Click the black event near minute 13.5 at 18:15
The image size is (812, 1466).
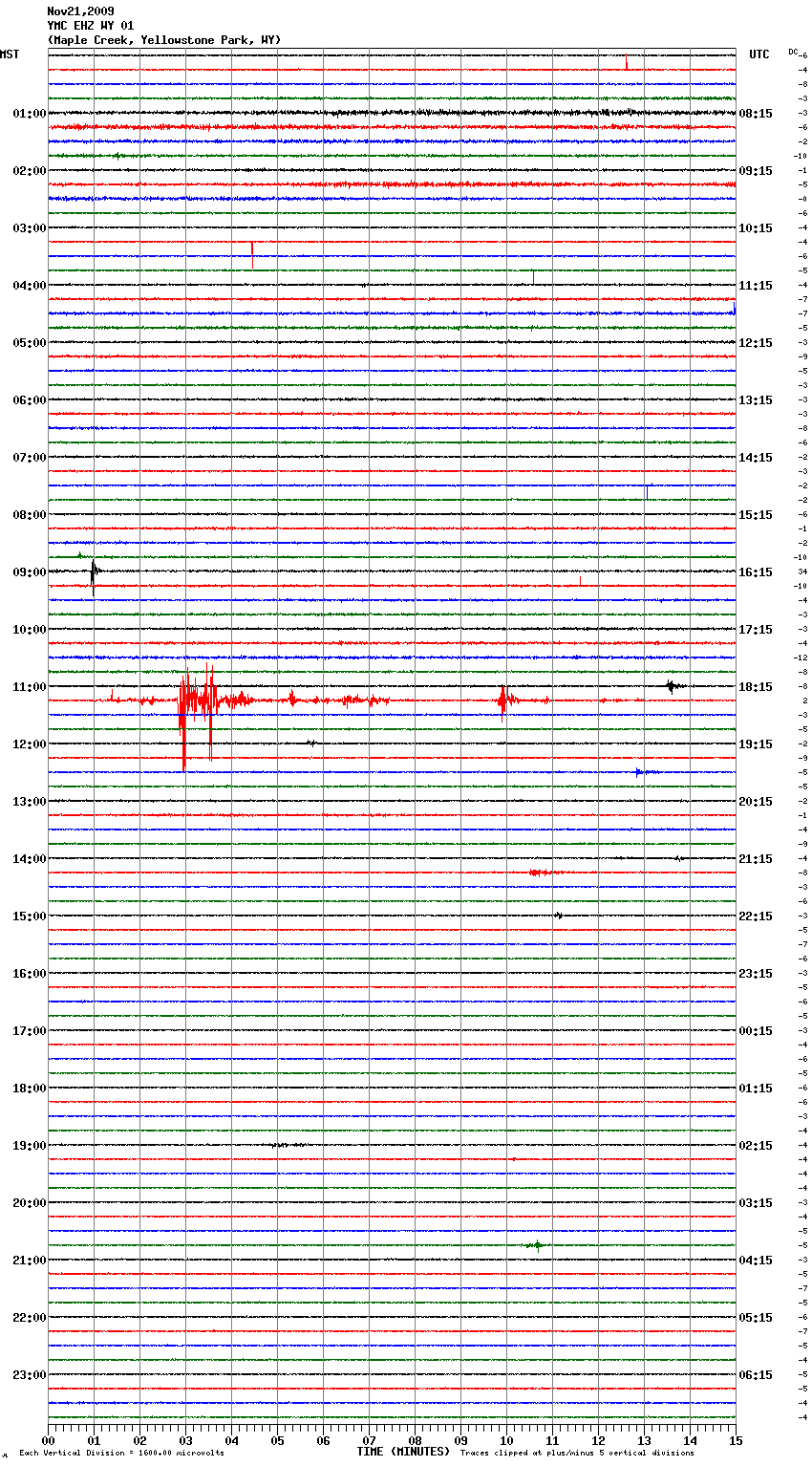point(673,686)
